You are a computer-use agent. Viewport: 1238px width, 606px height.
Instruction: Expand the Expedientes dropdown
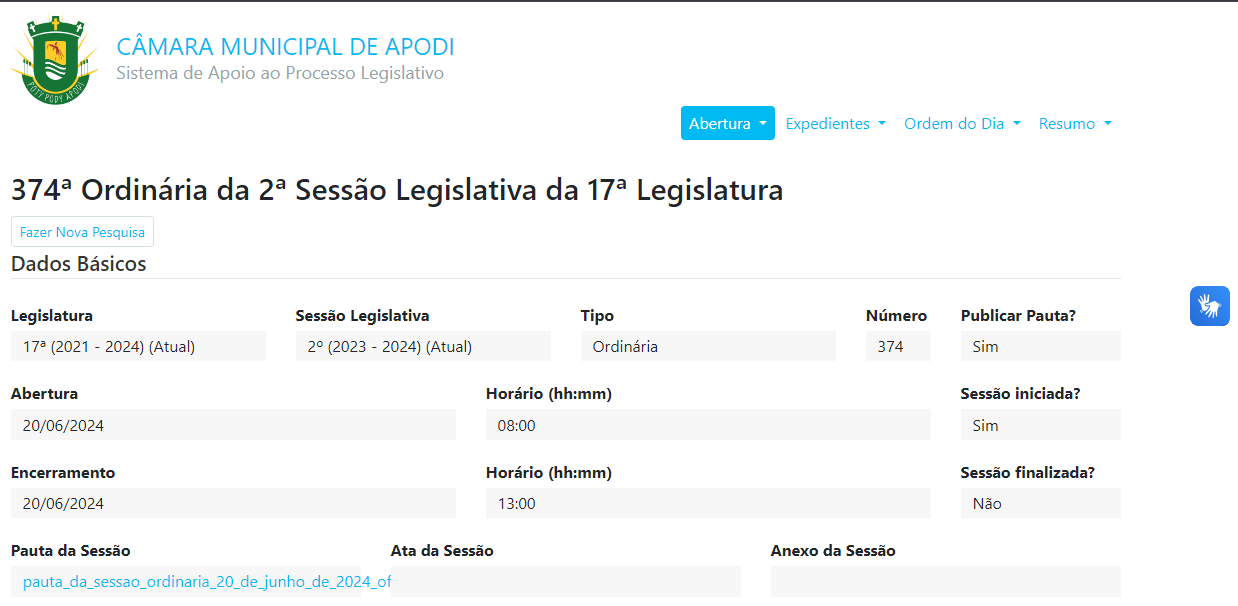[x=835, y=123]
